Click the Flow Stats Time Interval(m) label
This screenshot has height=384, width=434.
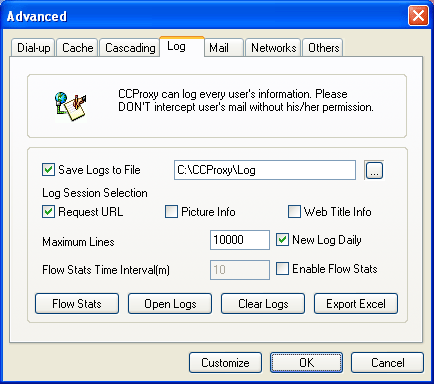click(106, 270)
